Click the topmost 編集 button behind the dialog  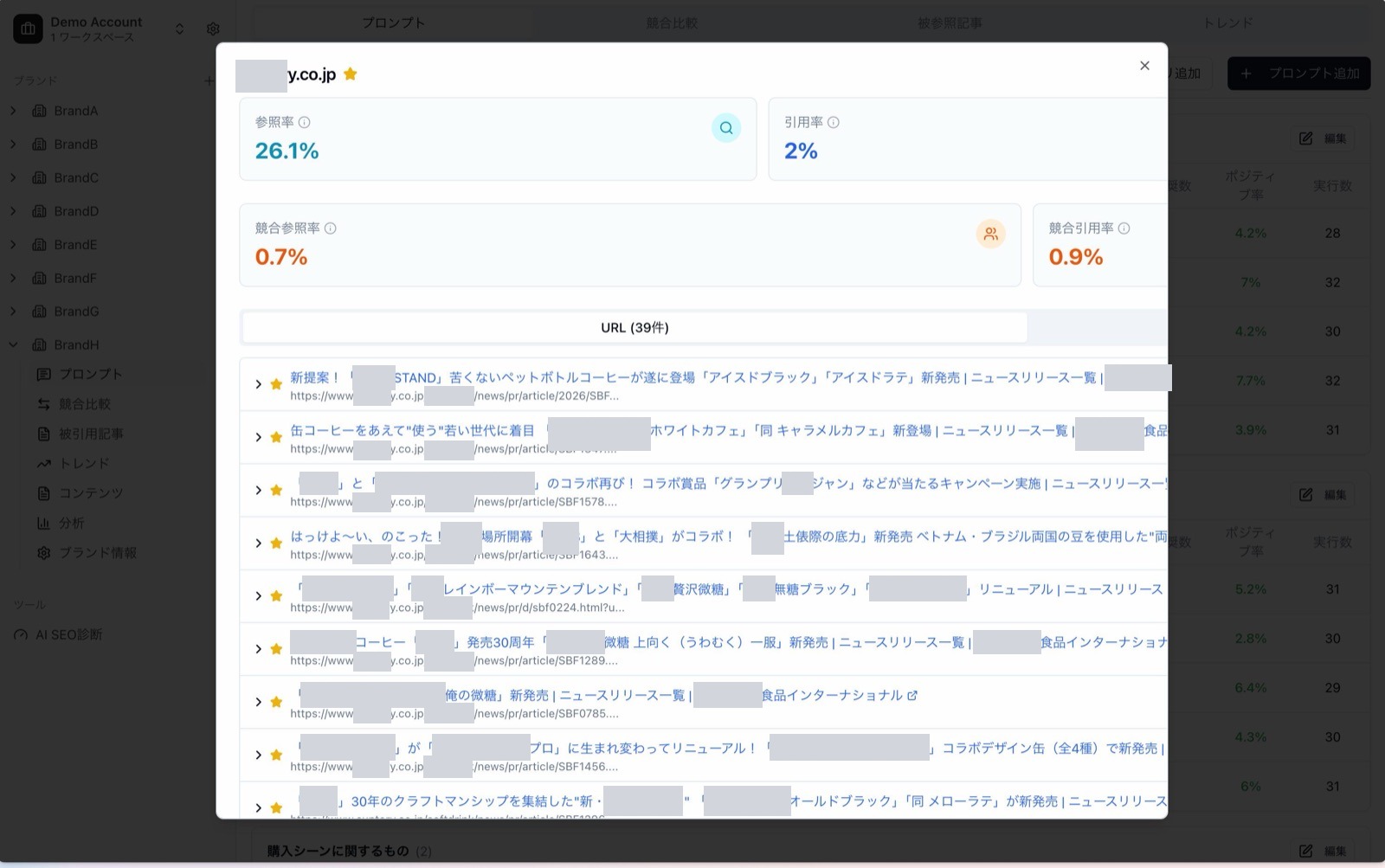(x=1324, y=138)
